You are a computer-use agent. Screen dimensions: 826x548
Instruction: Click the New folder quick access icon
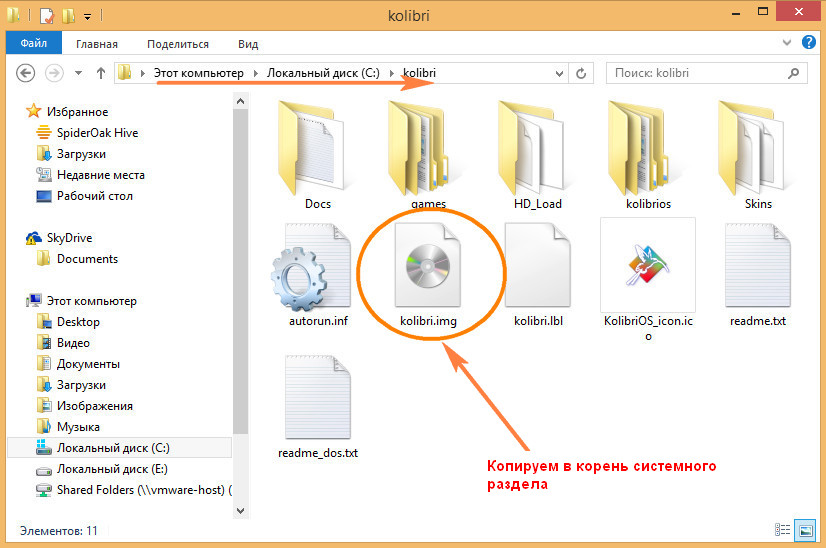click(68, 15)
